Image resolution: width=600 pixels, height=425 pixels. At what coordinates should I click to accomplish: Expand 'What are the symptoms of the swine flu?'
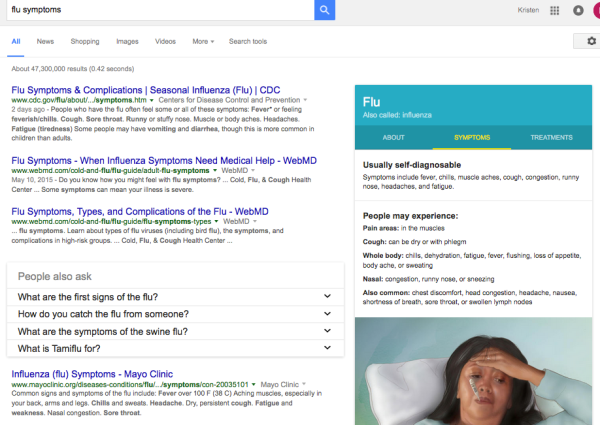pyautogui.click(x=175, y=331)
